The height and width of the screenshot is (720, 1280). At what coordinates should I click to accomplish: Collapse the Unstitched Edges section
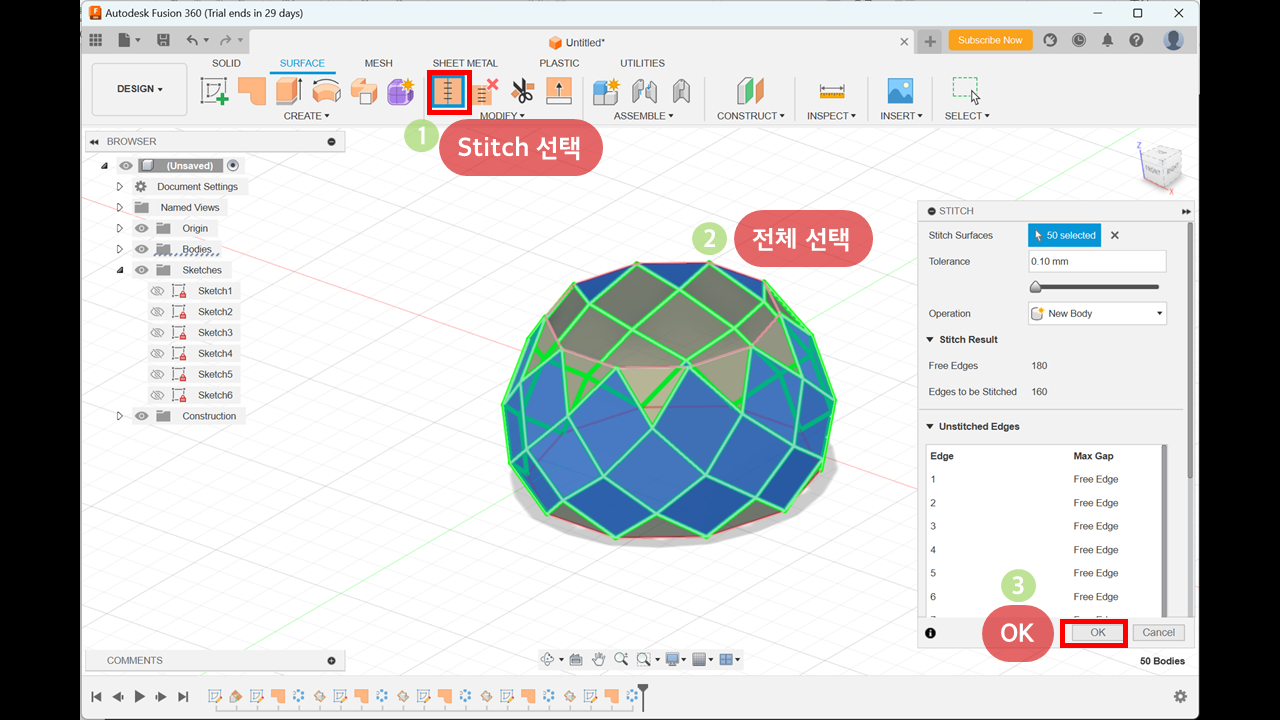point(931,427)
